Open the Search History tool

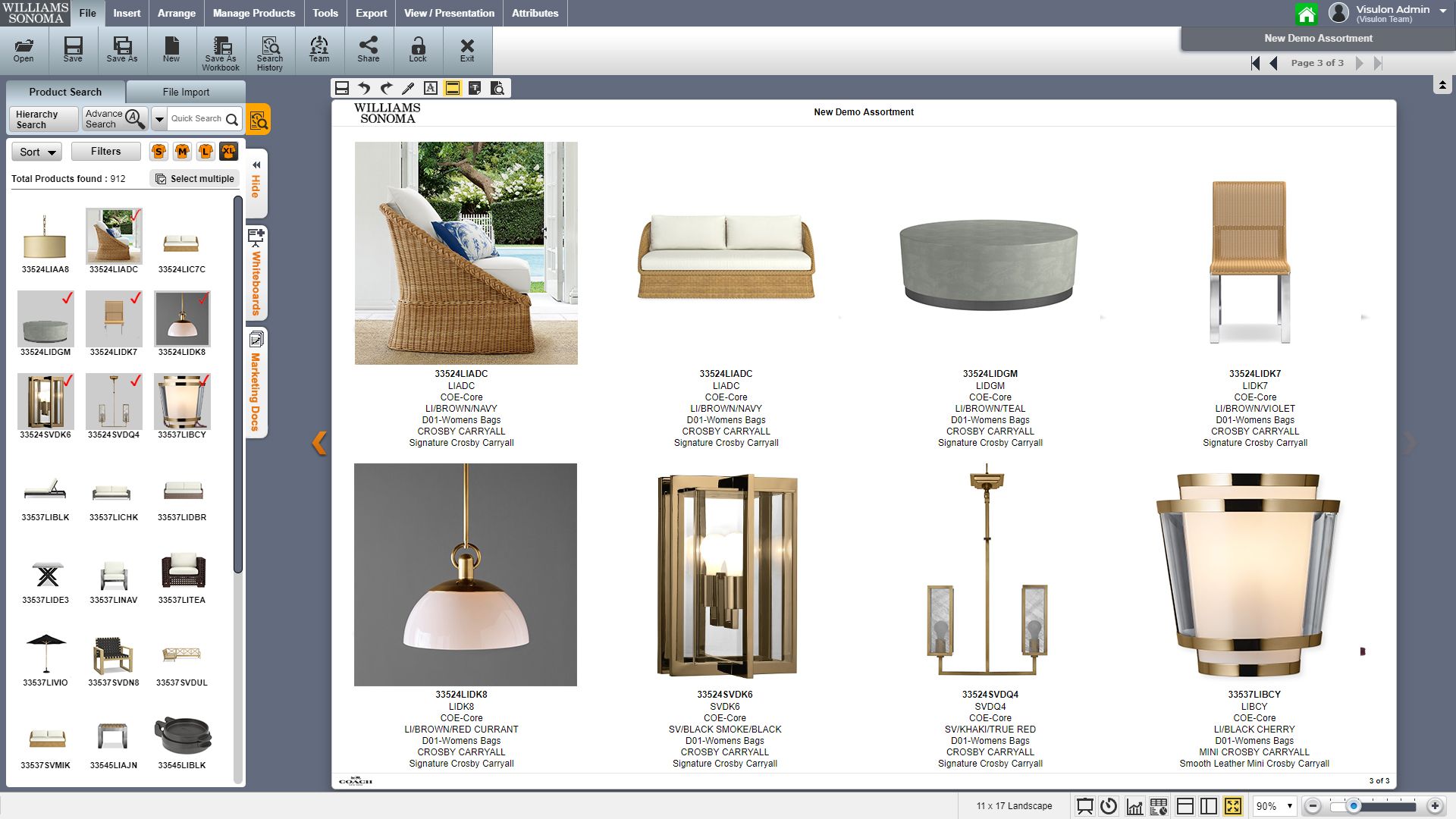coord(269,52)
